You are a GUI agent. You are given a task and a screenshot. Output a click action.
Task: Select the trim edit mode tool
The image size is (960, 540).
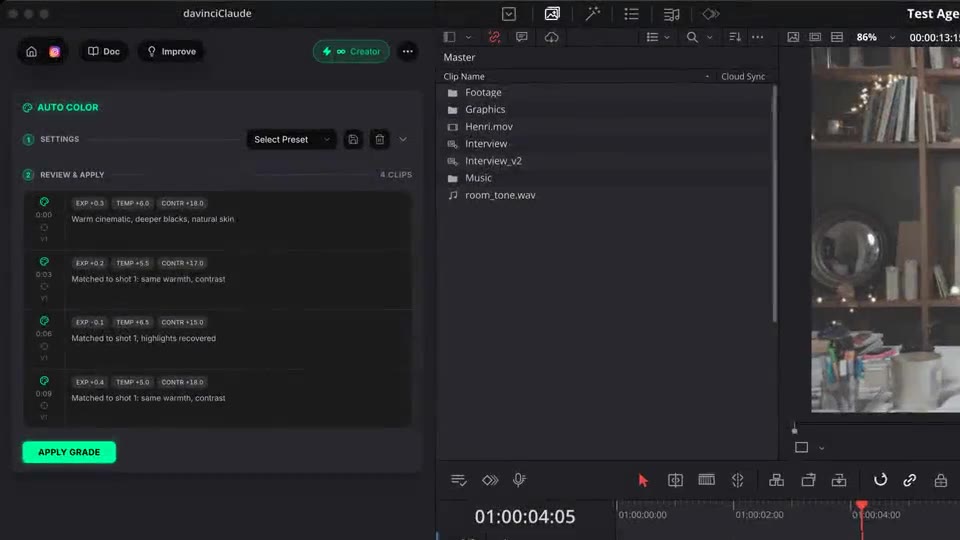(675, 480)
